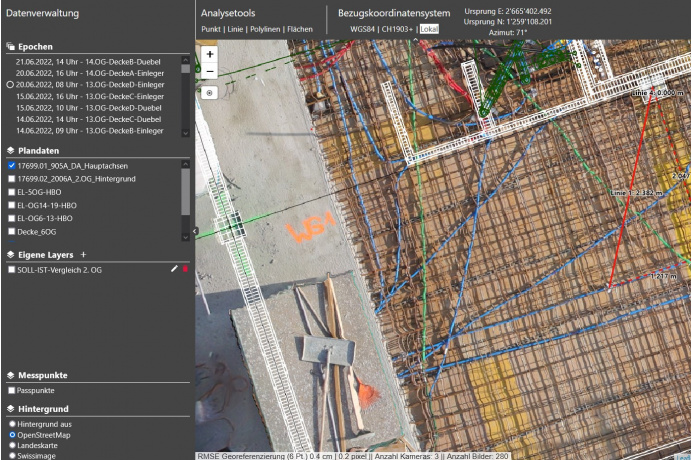Delete the SOLL-IST-Vergleich layer with trash icon
Screen dimensions: 692x460
(x=185, y=270)
